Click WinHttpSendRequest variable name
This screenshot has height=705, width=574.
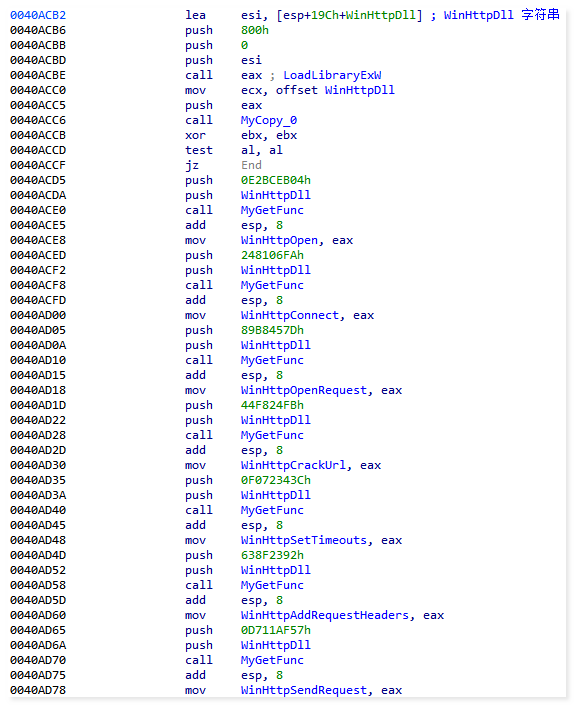point(306,690)
